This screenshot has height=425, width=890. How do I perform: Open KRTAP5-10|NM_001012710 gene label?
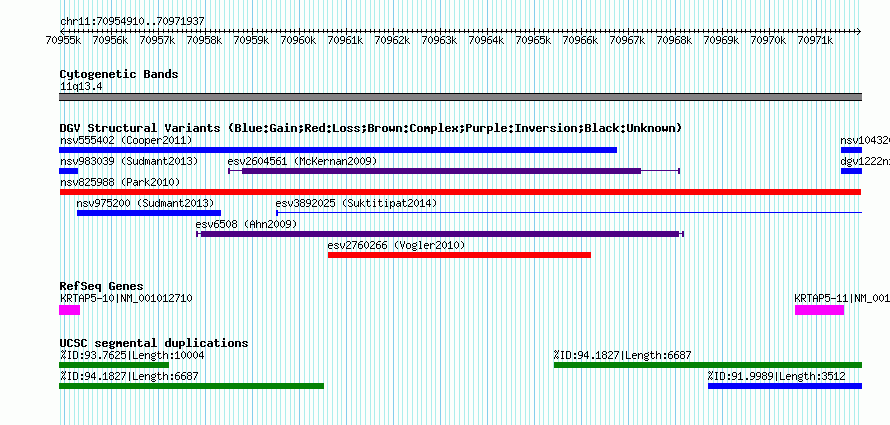click(x=126, y=298)
